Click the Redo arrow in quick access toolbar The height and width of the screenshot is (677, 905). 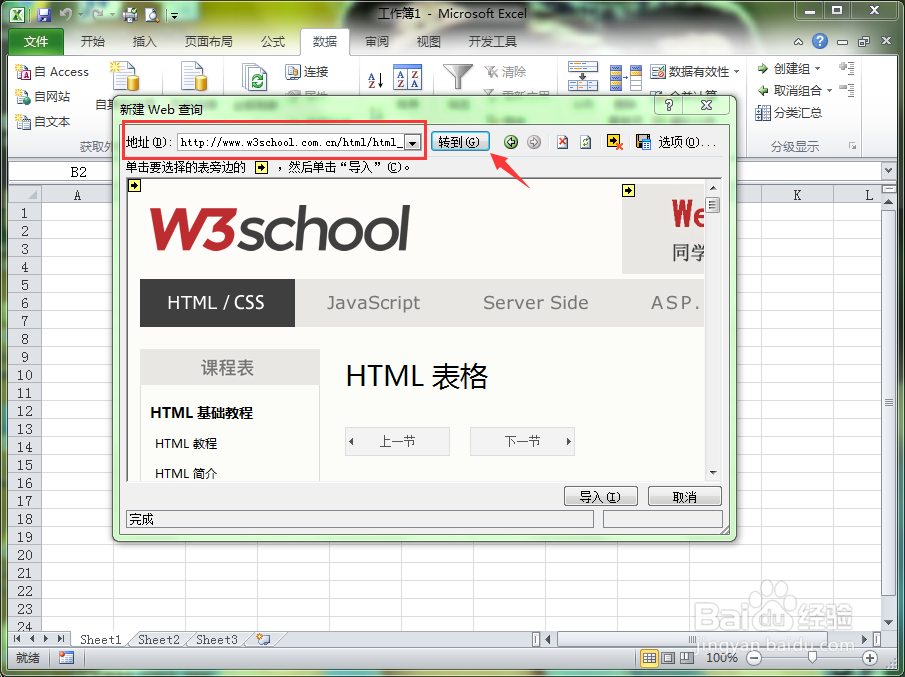click(x=98, y=14)
